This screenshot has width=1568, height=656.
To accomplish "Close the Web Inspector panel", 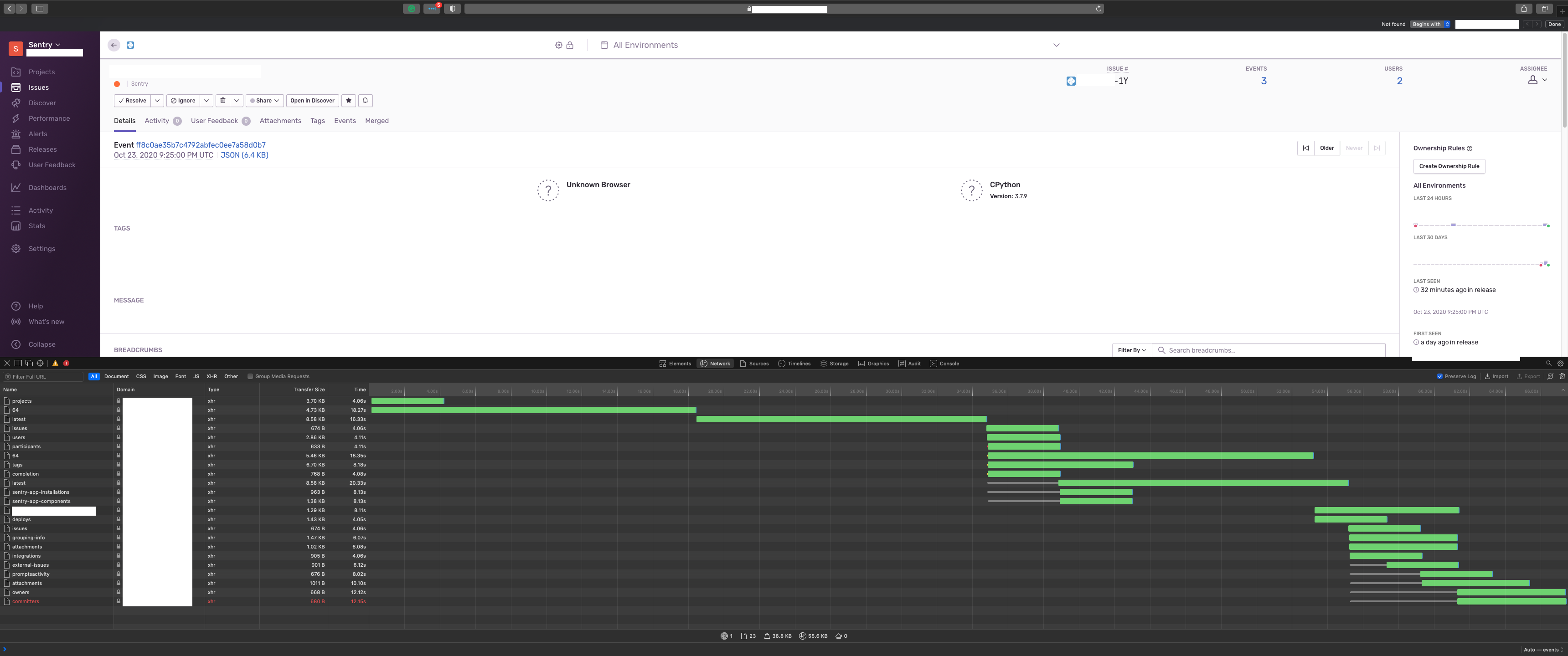I will click(7, 363).
